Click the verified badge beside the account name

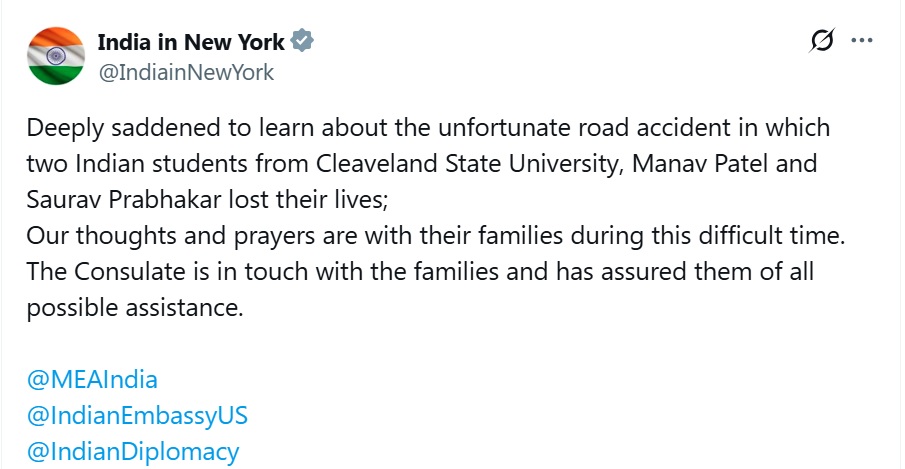pyautogui.click(x=302, y=41)
